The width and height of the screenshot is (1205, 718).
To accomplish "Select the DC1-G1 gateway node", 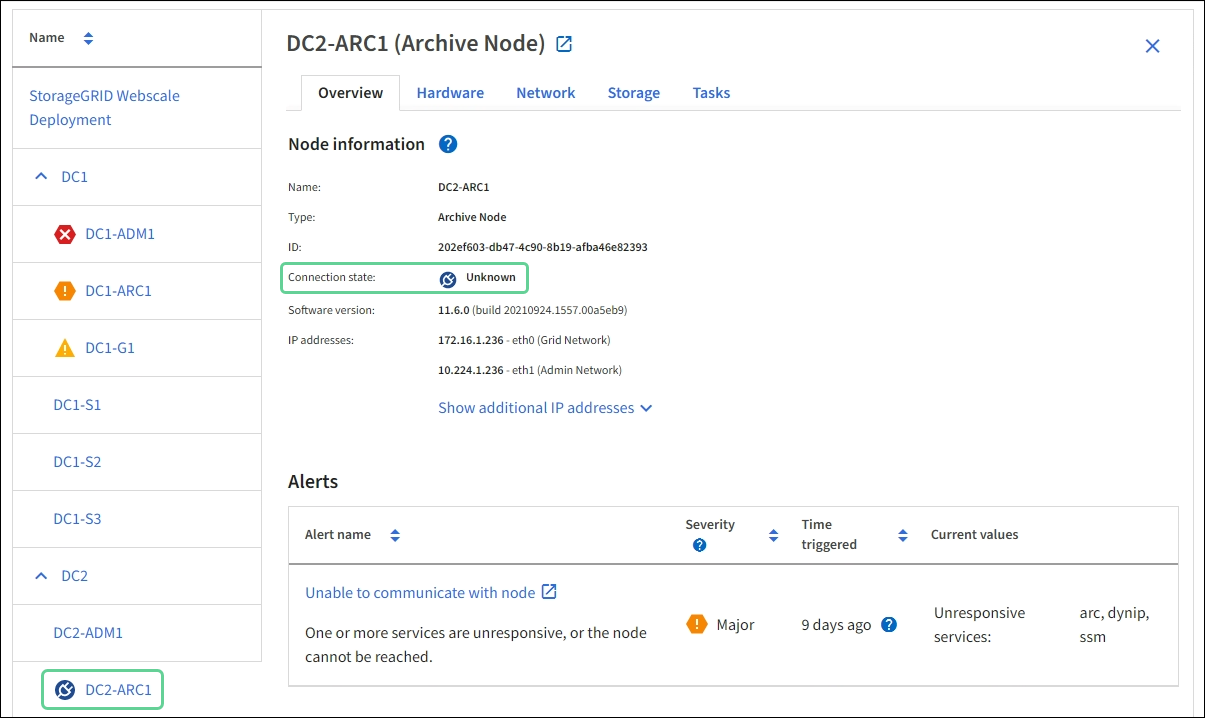I will [x=109, y=348].
